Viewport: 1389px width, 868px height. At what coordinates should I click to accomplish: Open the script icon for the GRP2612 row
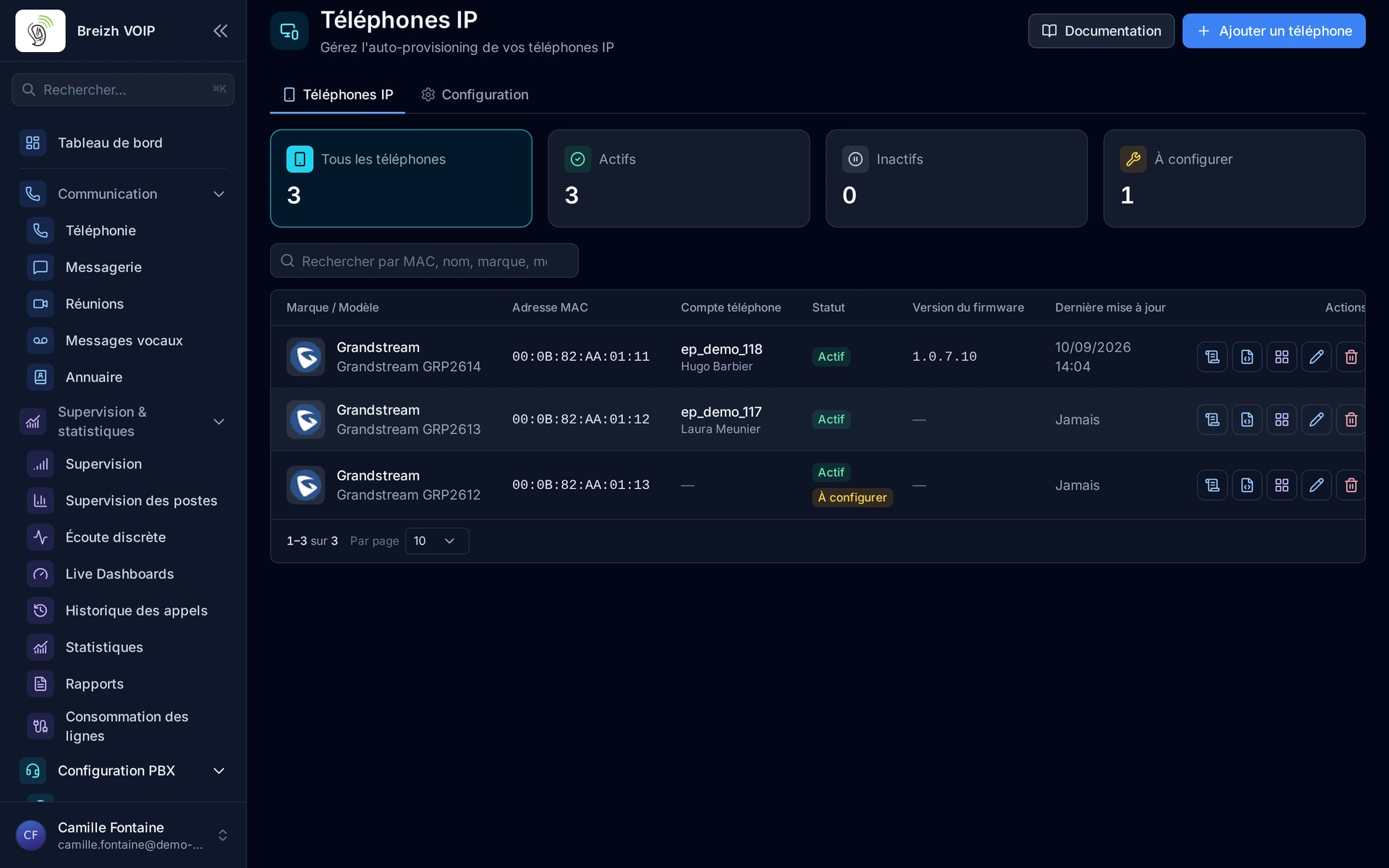click(1212, 485)
